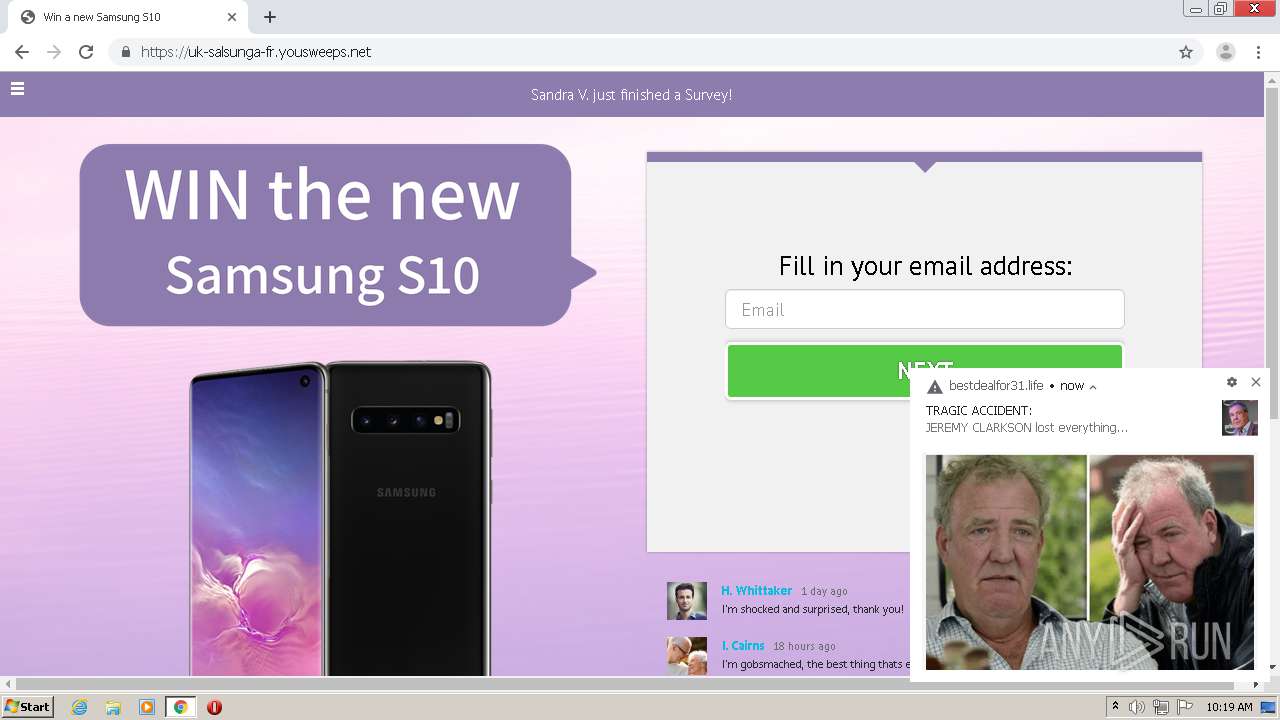Dismiss the bestdealfor31.life notification
This screenshot has height=720, width=1280.
pyautogui.click(x=1256, y=382)
